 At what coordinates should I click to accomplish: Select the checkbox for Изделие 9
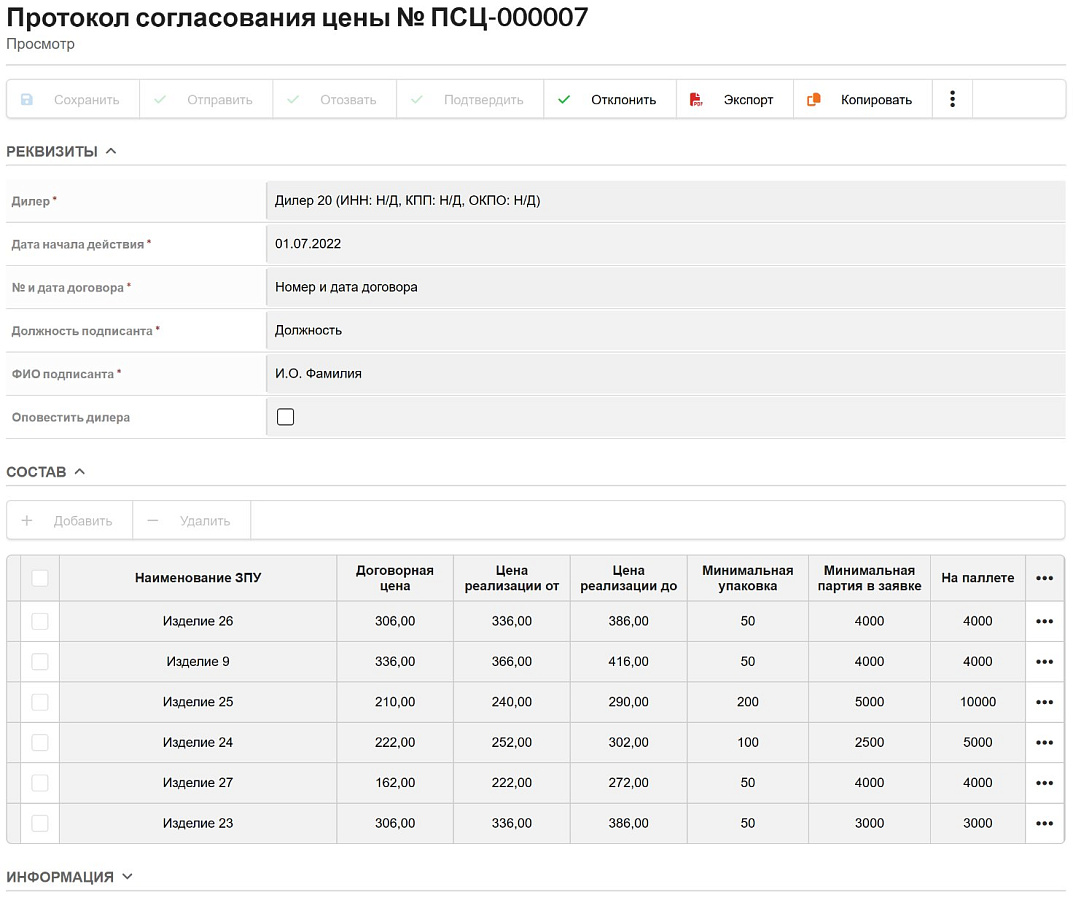[40, 662]
